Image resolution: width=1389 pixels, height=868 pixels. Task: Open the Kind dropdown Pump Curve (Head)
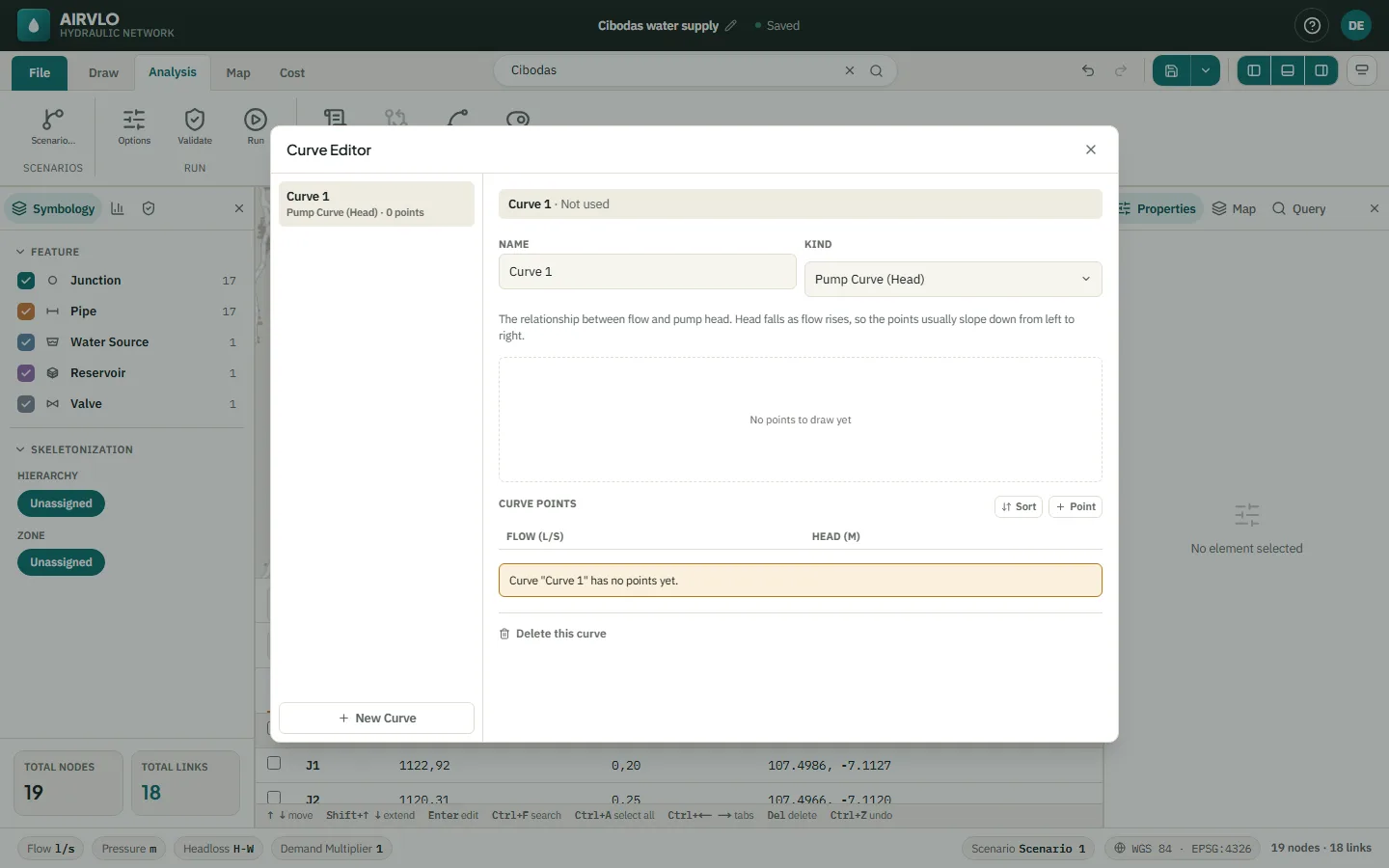point(953,279)
